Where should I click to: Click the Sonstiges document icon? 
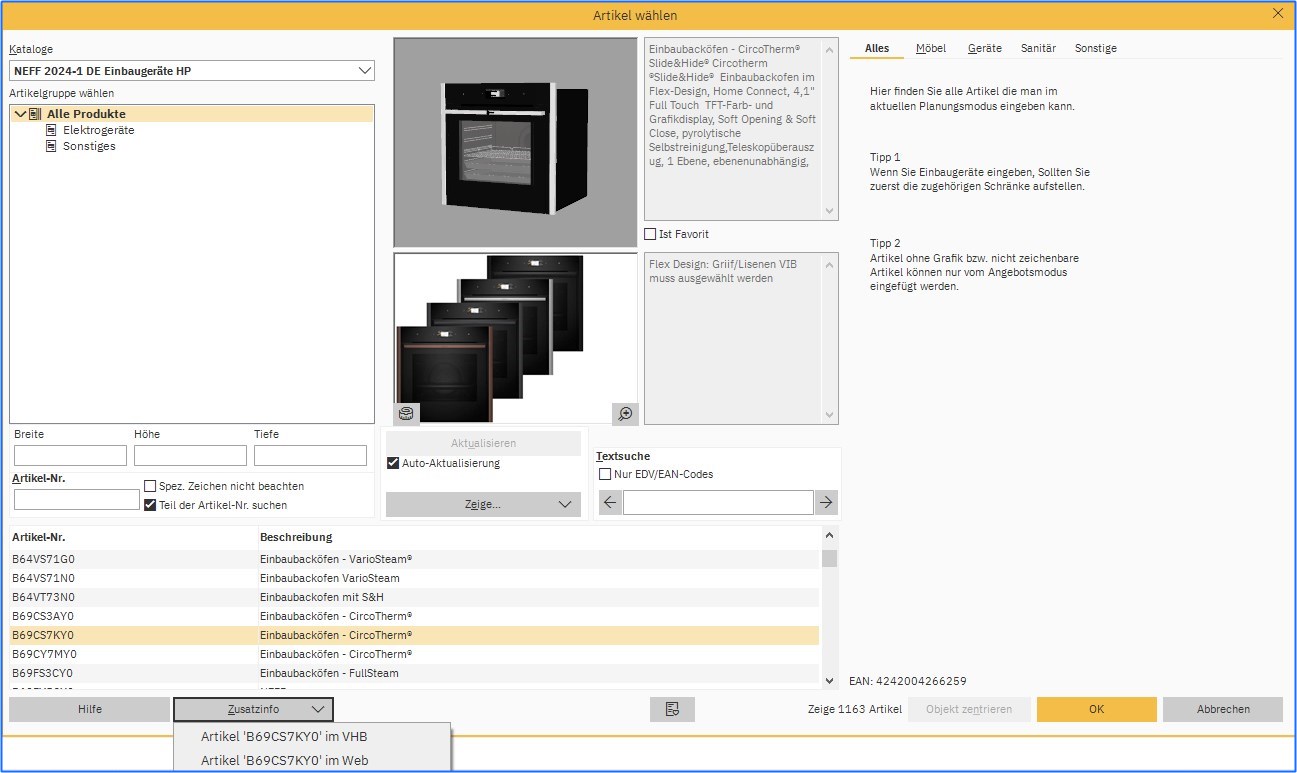[52, 146]
